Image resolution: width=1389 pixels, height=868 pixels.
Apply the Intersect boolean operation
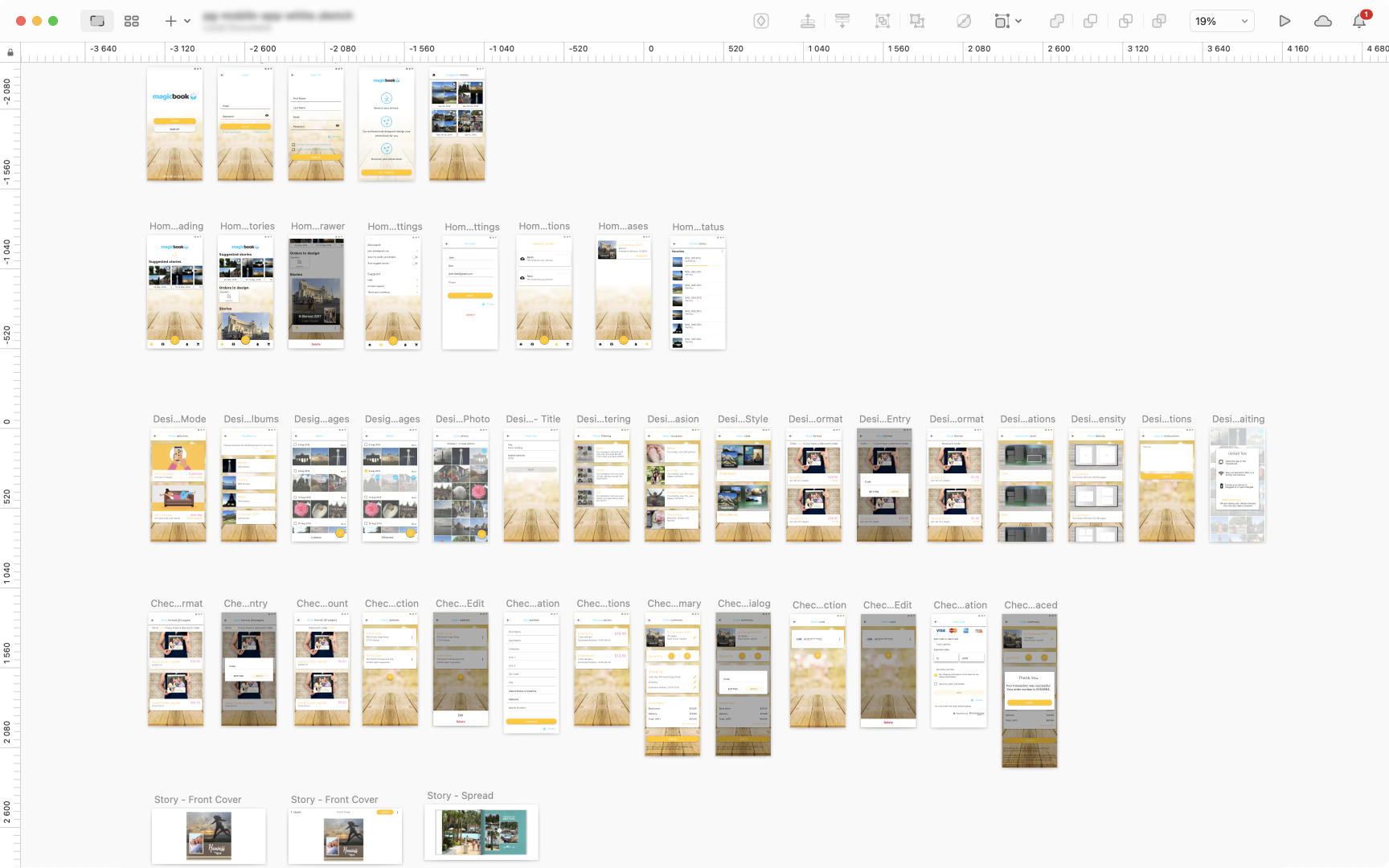tap(1125, 22)
